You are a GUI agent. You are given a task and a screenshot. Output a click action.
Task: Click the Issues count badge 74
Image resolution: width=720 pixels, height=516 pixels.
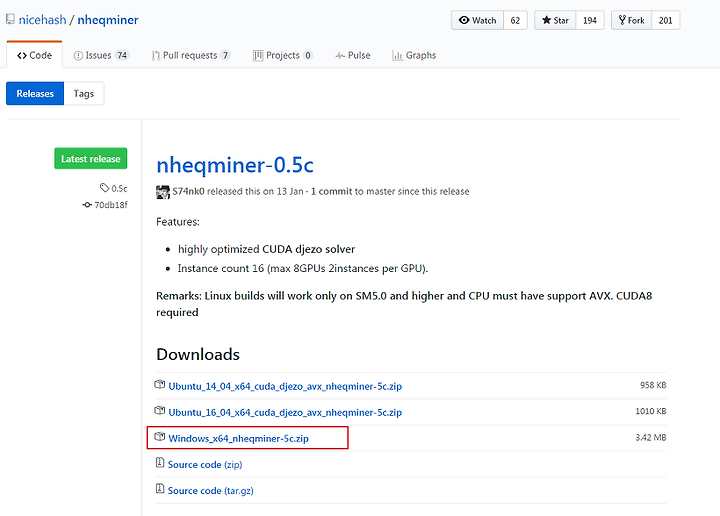click(122, 55)
